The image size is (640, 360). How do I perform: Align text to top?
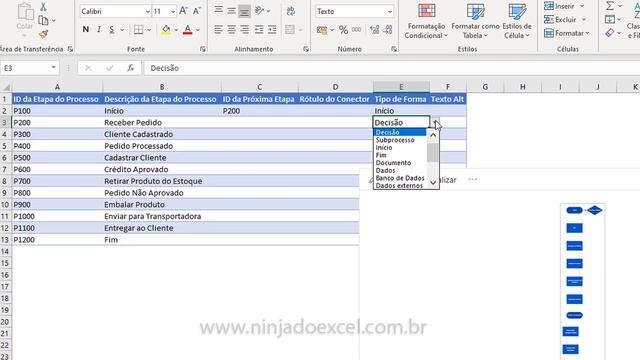click(x=219, y=11)
